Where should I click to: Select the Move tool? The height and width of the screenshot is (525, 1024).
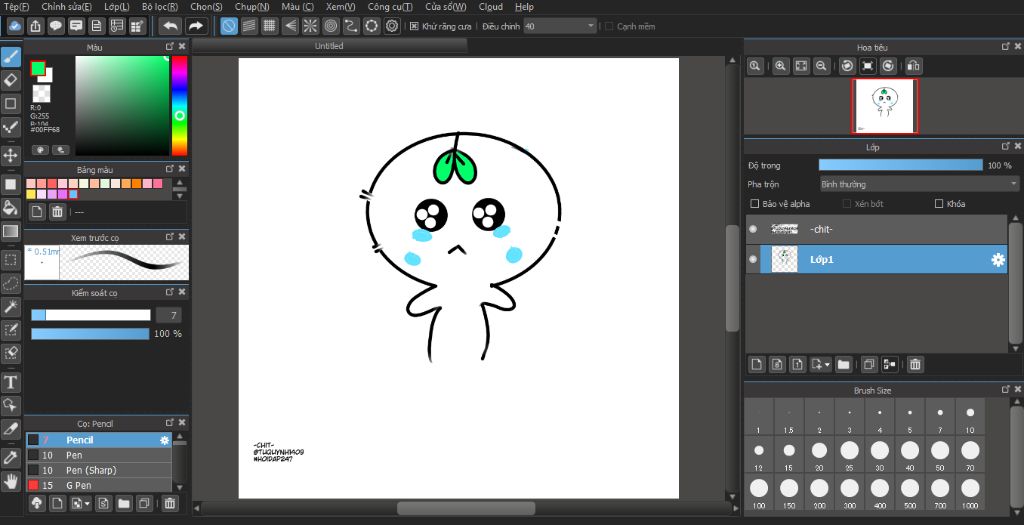click(11, 156)
